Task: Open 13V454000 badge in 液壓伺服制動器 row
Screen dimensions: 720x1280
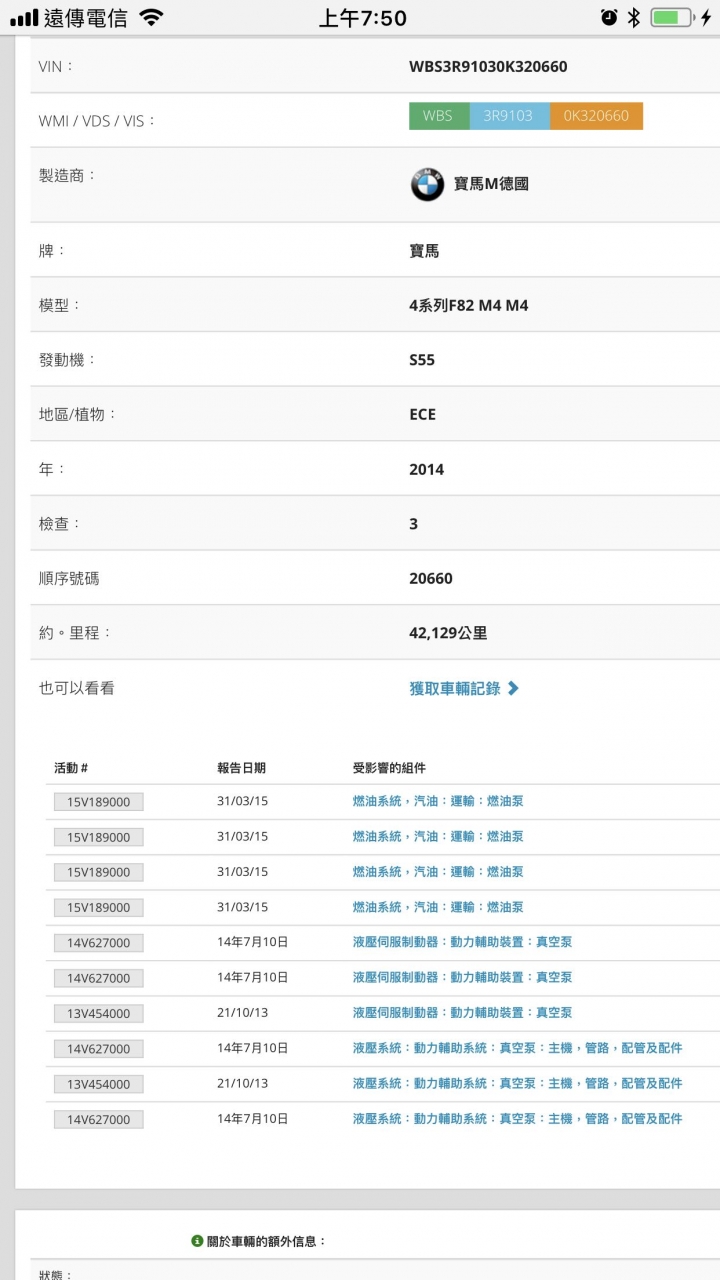Action: pyautogui.click(x=99, y=1013)
